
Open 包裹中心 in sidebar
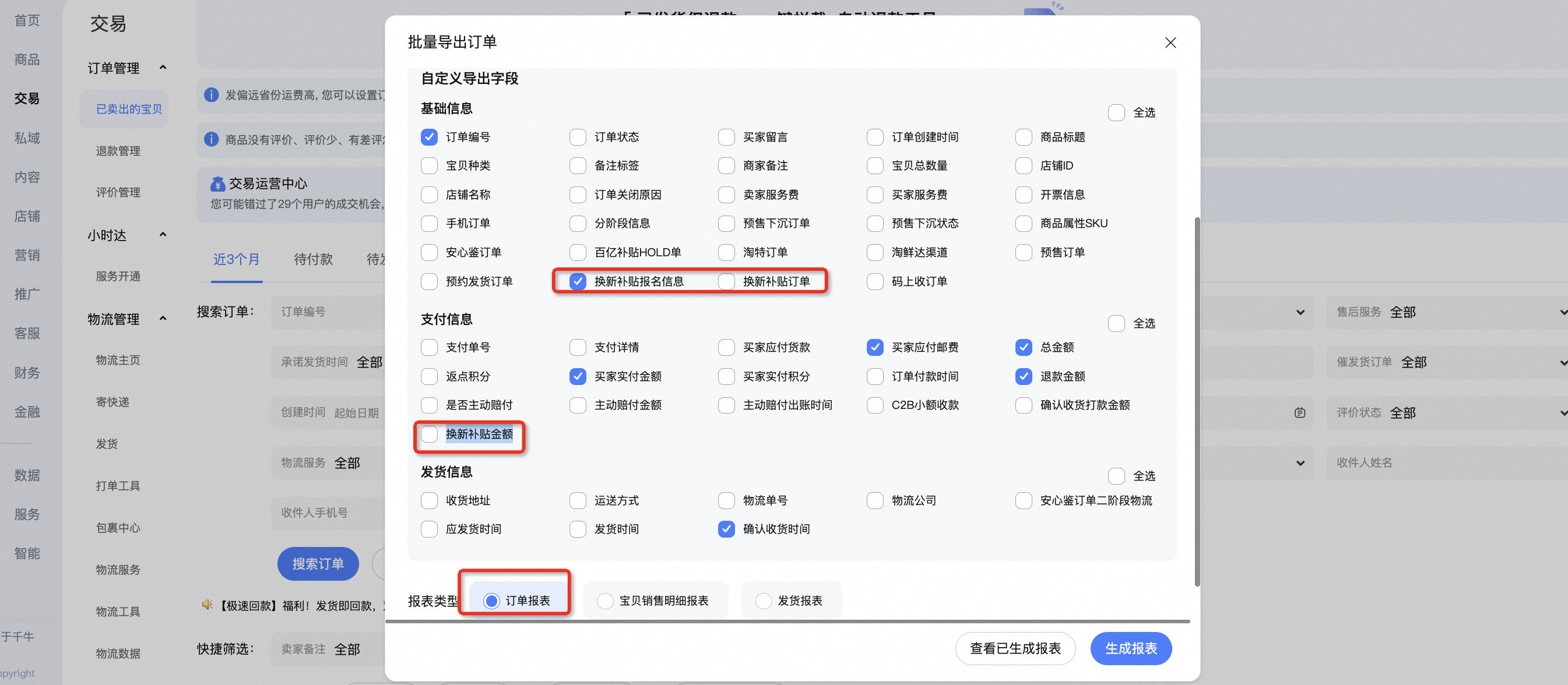tap(118, 527)
